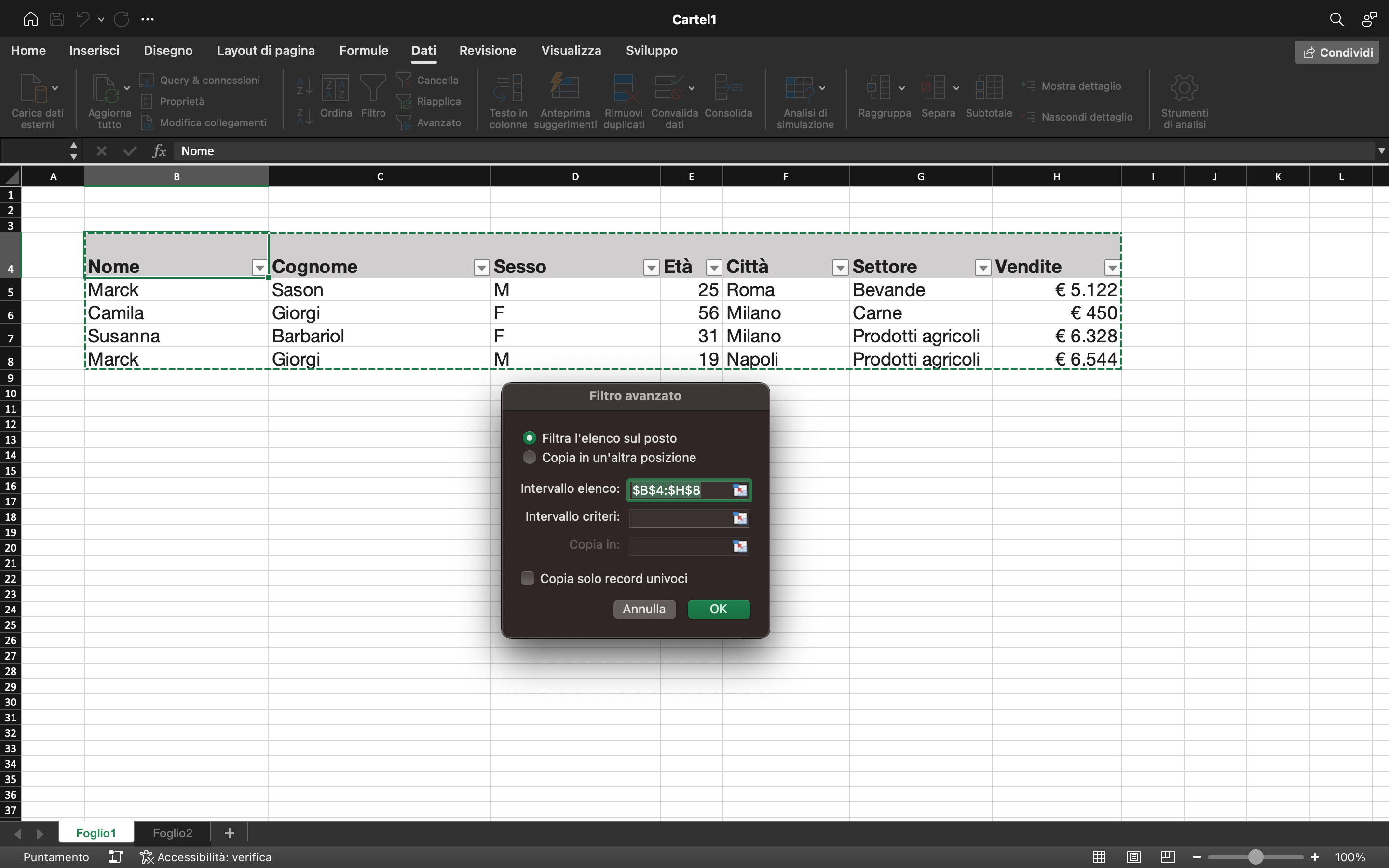This screenshot has width=1389, height=868.
Task: Open Strumenti di analisi
Action: click(1184, 100)
